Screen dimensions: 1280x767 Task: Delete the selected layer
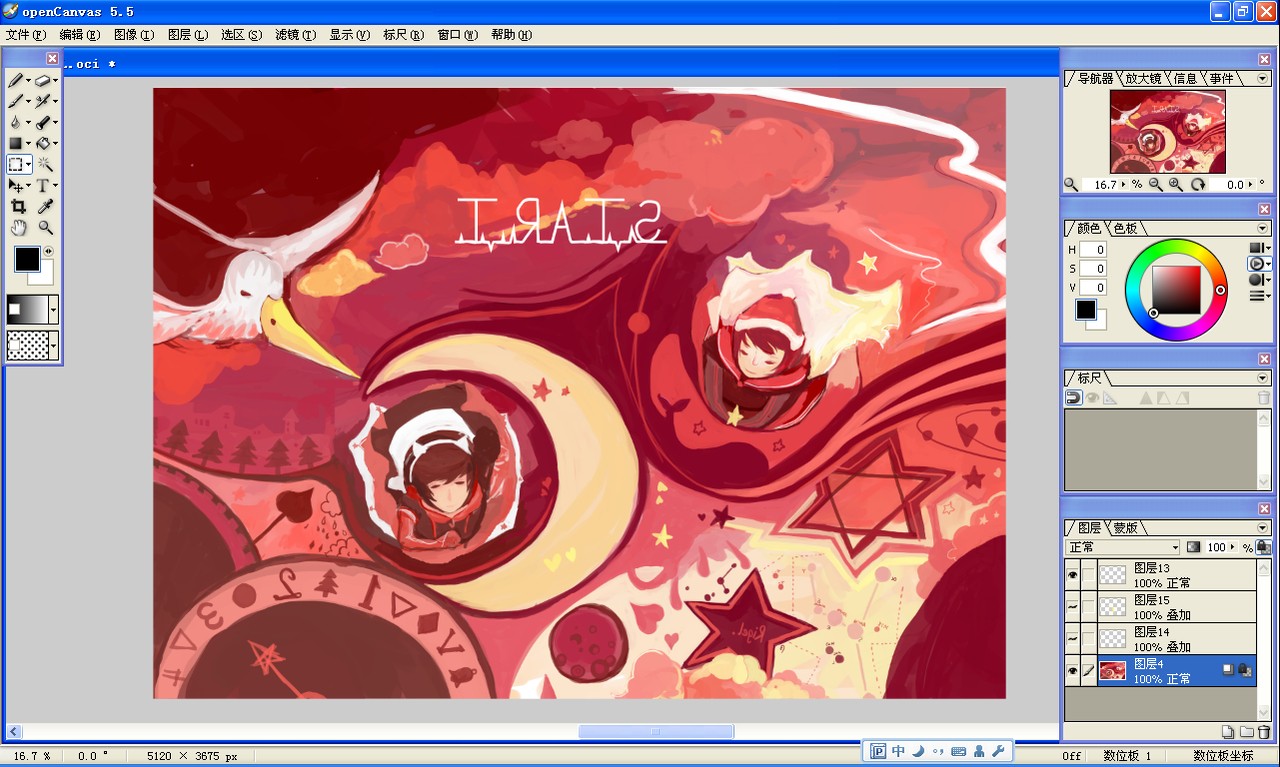1264,732
